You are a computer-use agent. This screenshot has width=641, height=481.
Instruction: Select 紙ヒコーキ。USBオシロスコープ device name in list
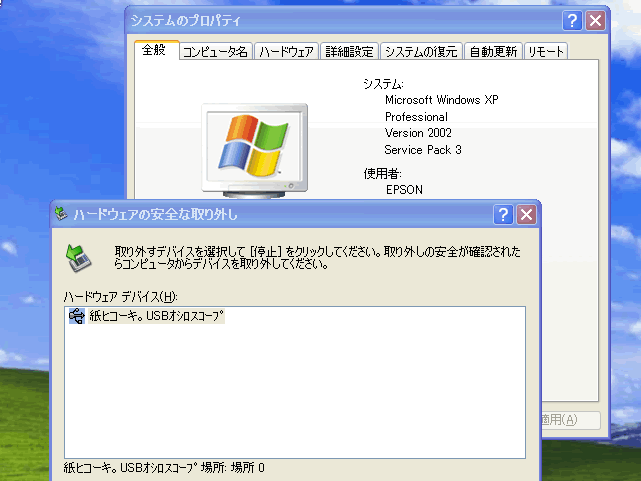point(157,317)
